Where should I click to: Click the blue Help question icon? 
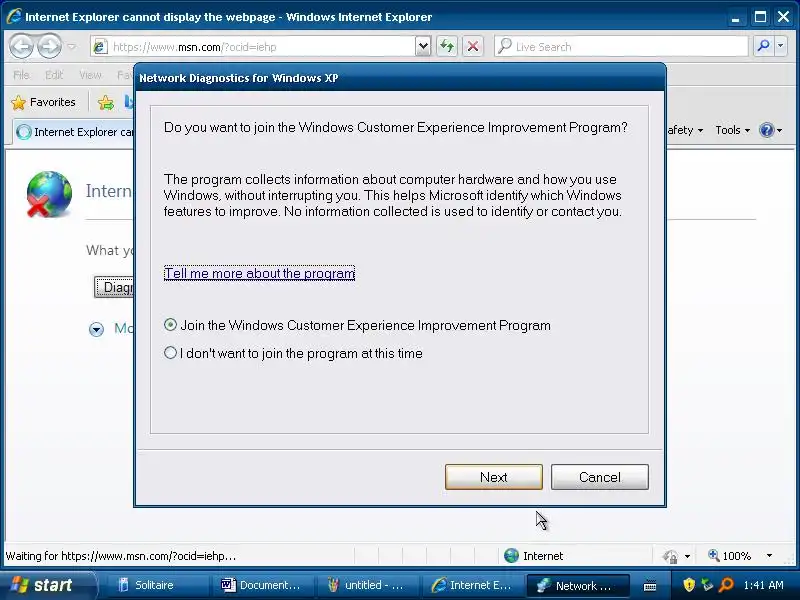[766, 130]
